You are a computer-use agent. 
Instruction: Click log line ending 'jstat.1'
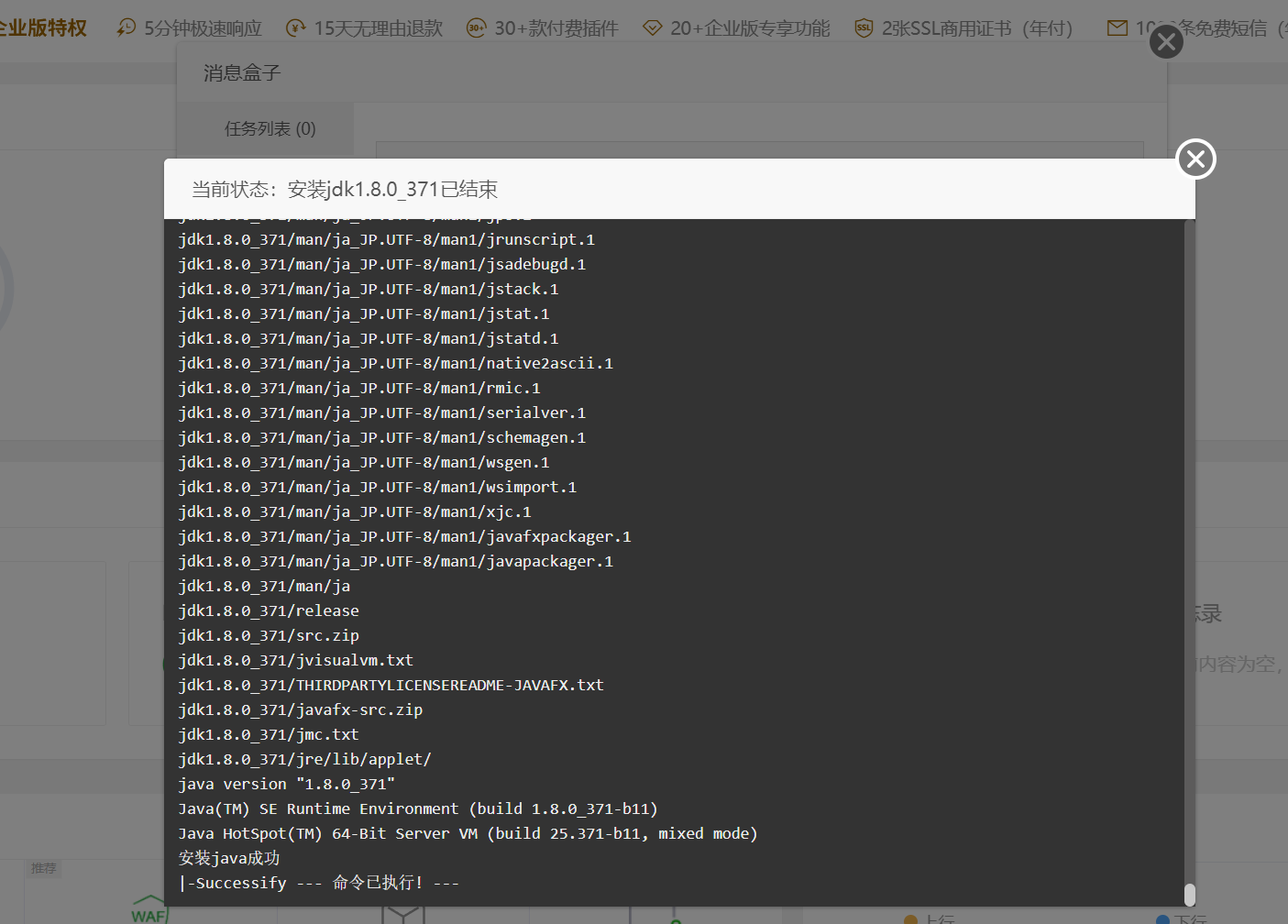coord(363,314)
